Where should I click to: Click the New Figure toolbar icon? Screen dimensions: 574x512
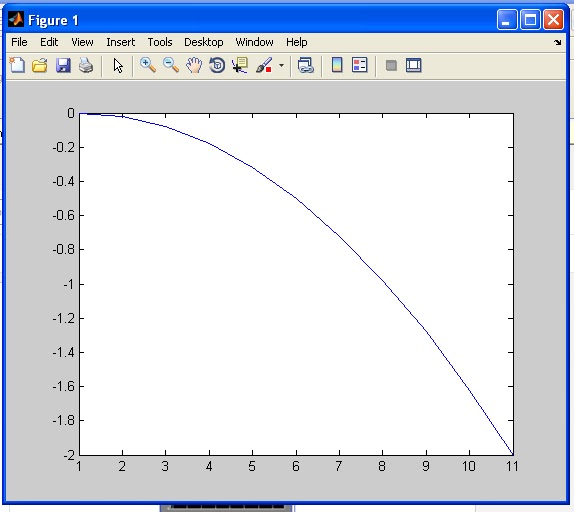(17, 66)
